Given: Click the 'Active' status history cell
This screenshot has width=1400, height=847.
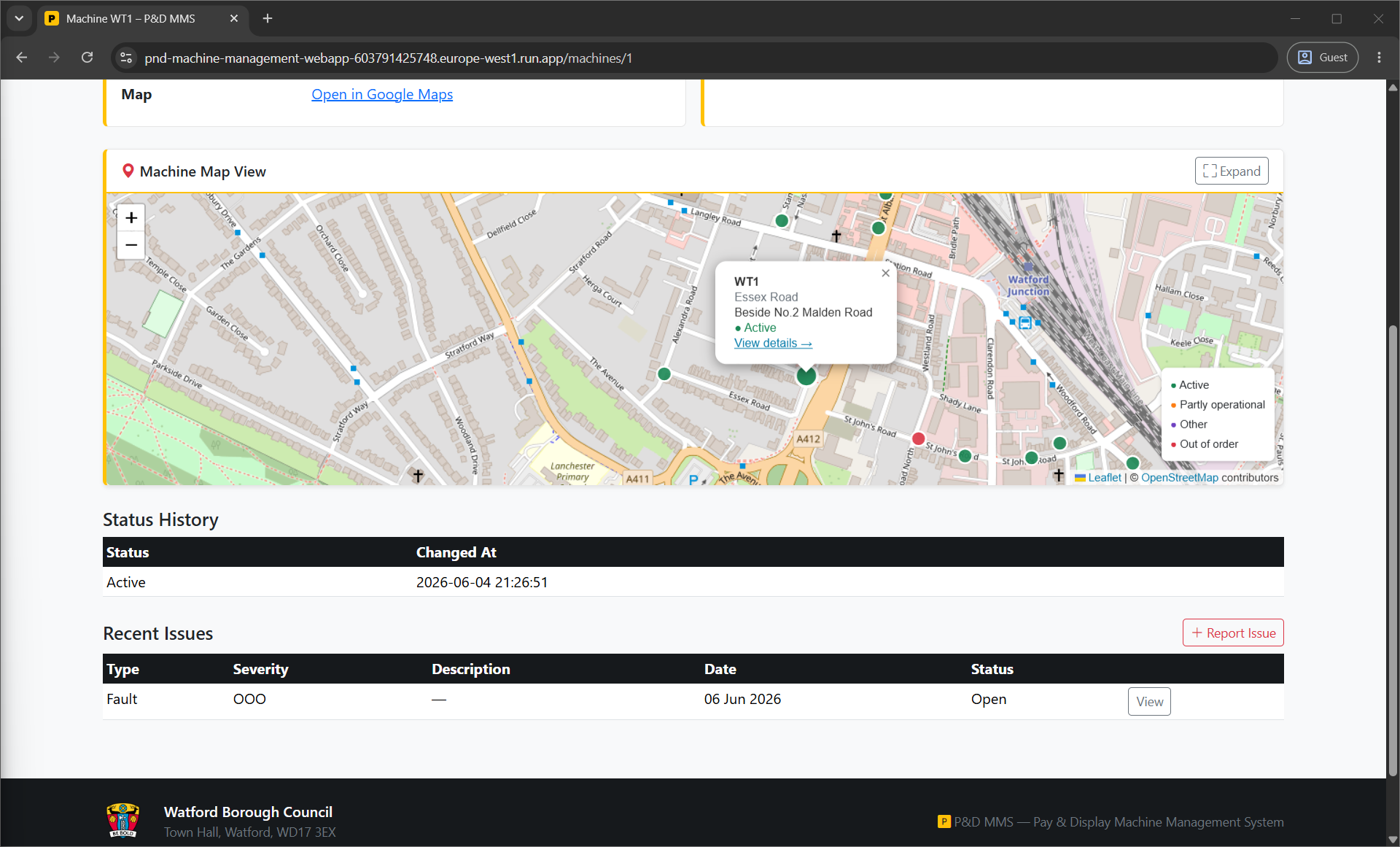Looking at the screenshot, I should 125,581.
